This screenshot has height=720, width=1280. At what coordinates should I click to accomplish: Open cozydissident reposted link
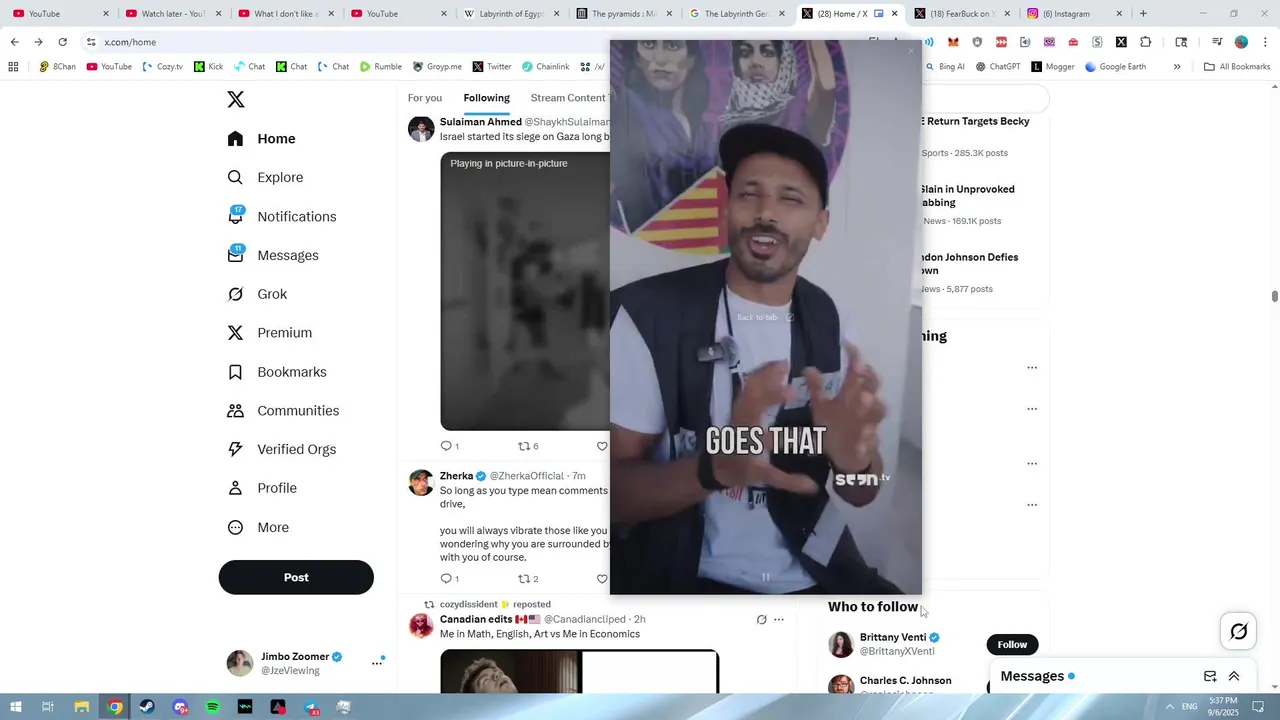point(495,604)
